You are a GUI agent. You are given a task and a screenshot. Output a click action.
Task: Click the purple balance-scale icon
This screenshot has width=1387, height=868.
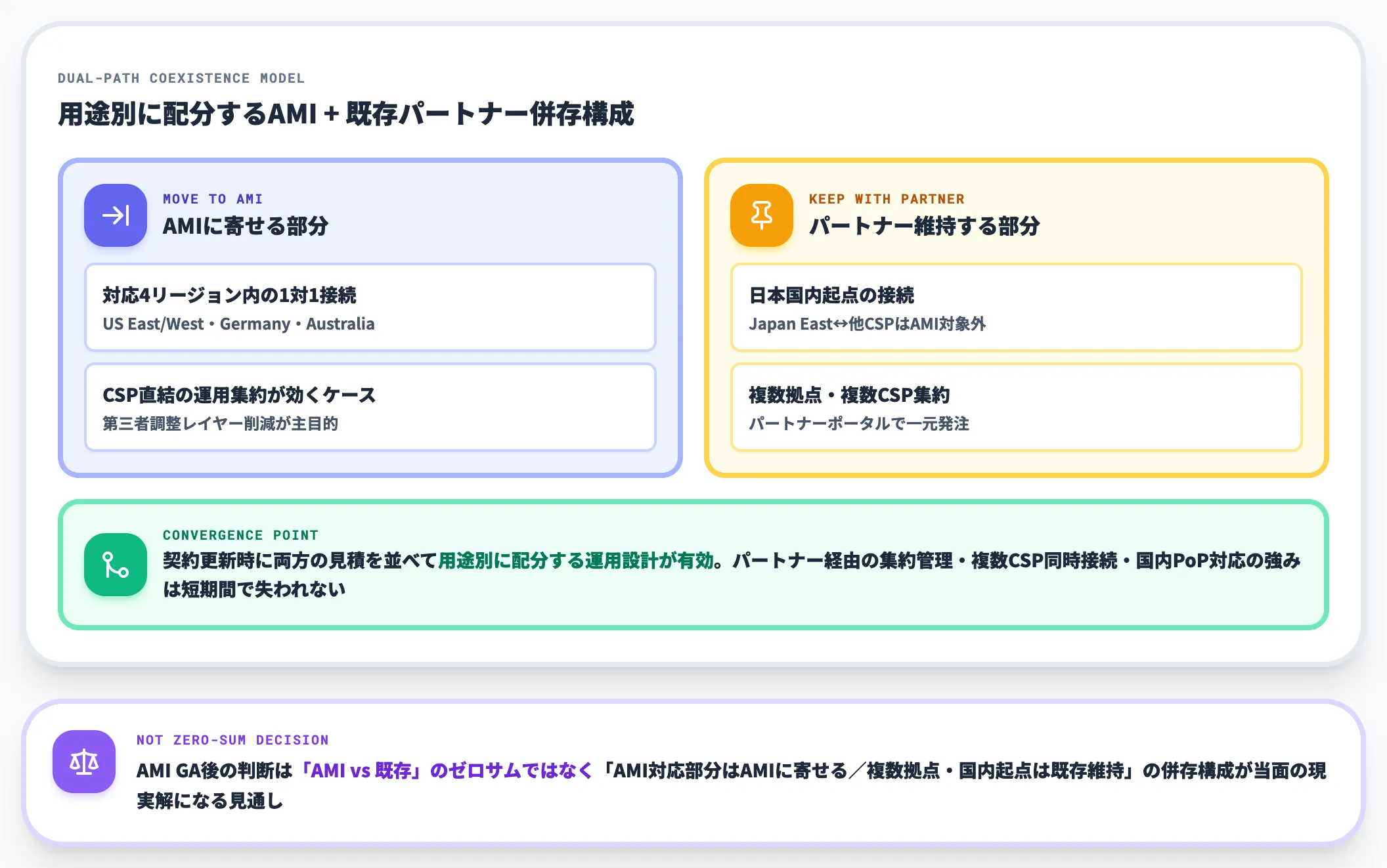pos(84,762)
